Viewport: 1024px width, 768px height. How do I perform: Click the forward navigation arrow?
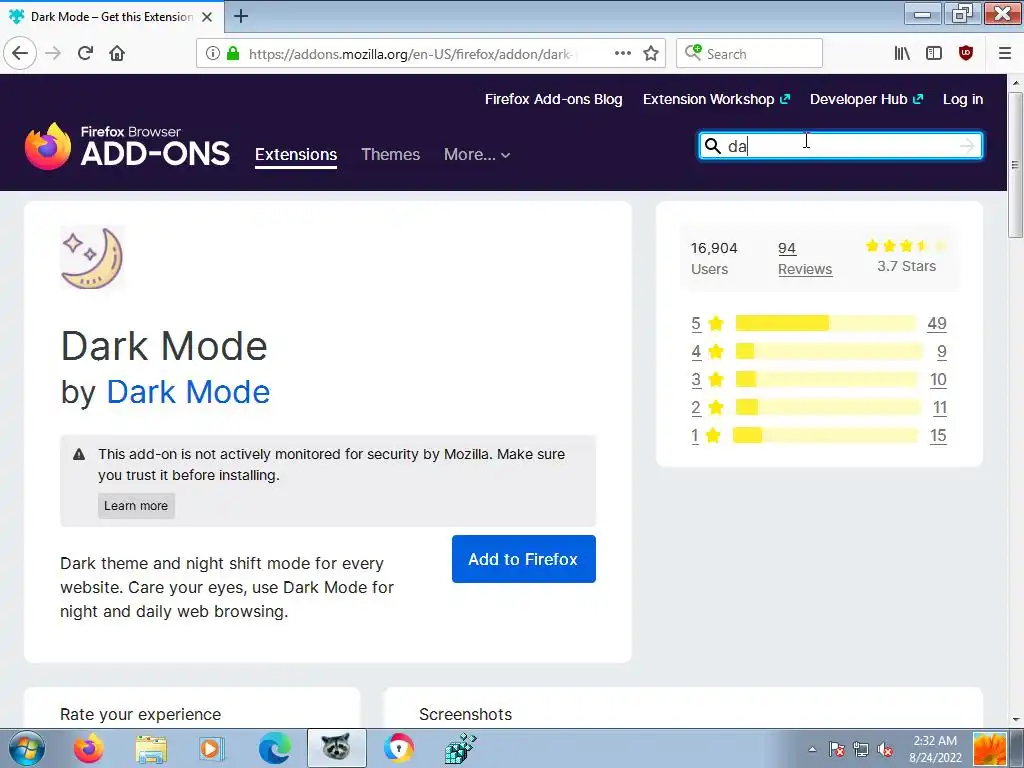tap(53, 53)
